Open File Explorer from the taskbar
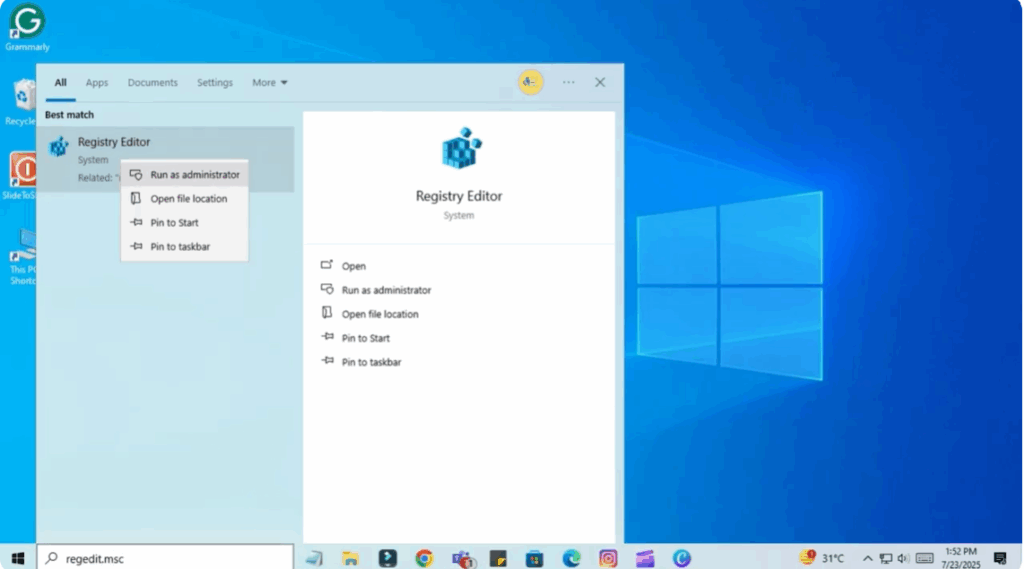 point(350,558)
